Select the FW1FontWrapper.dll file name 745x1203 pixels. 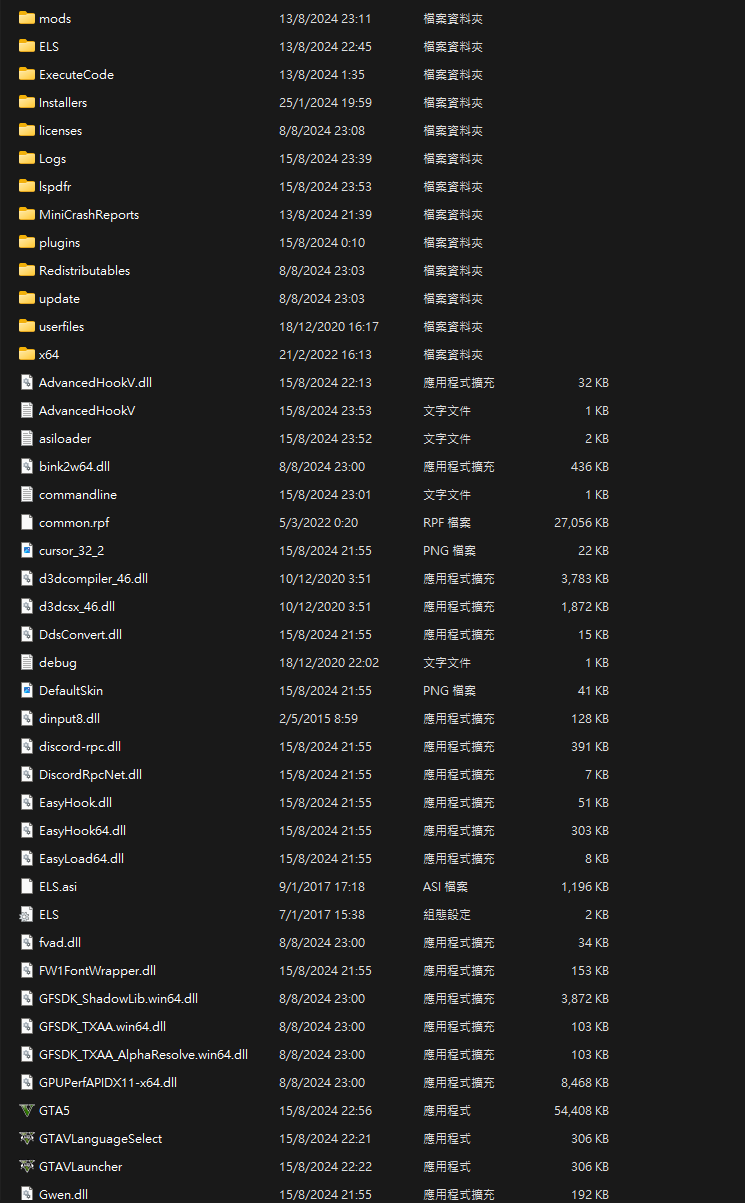click(97, 970)
